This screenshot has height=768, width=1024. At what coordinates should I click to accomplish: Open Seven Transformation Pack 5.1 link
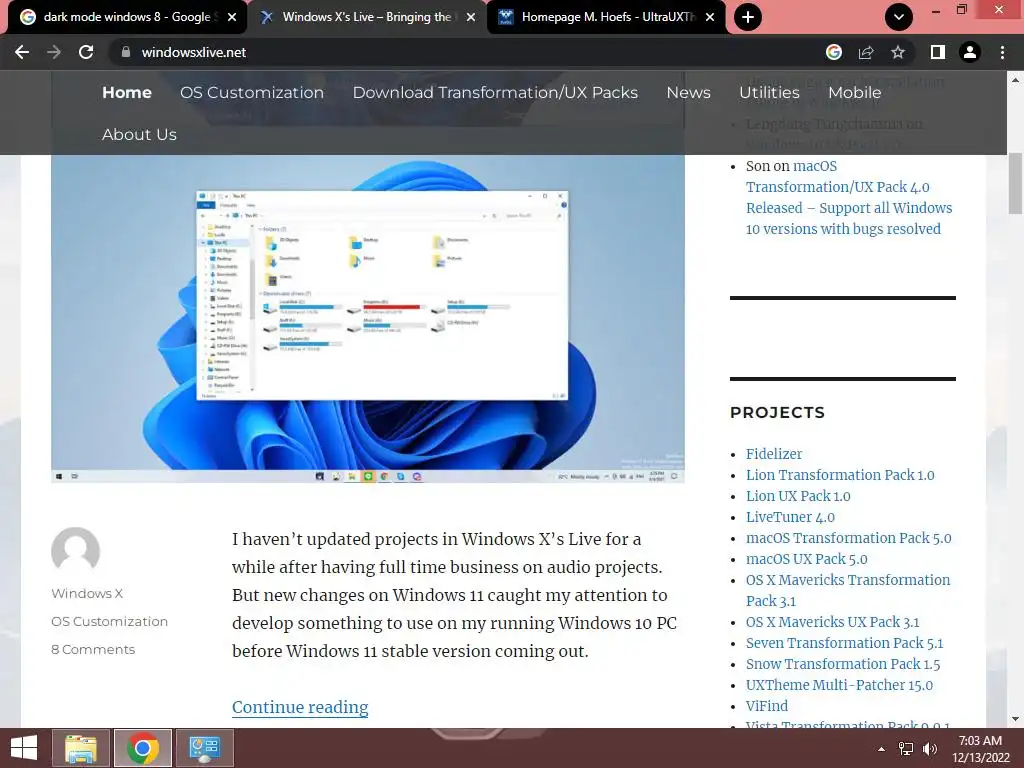click(844, 643)
